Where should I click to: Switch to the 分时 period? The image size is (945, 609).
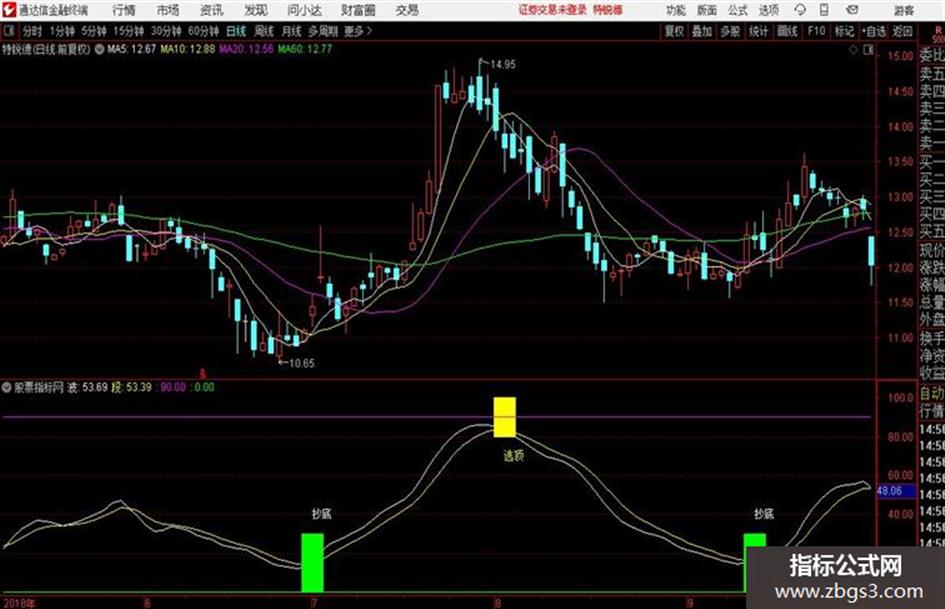click(x=32, y=31)
